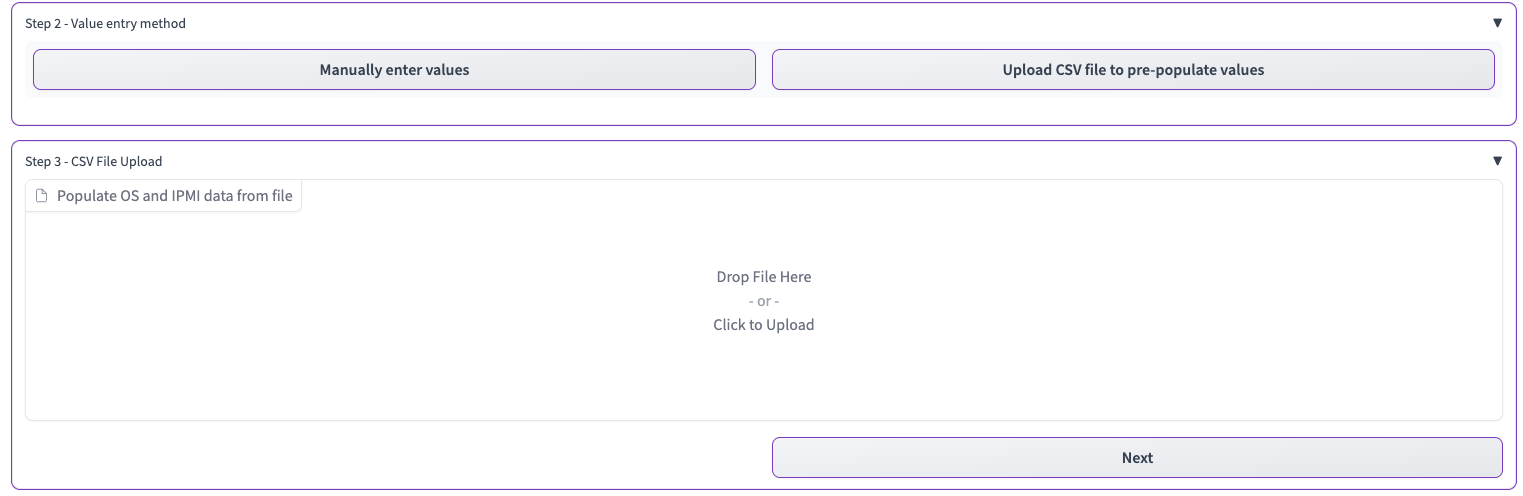
Task: Collapse the Step 3 CSV File Upload section
Action: pyautogui.click(x=1497, y=161)
